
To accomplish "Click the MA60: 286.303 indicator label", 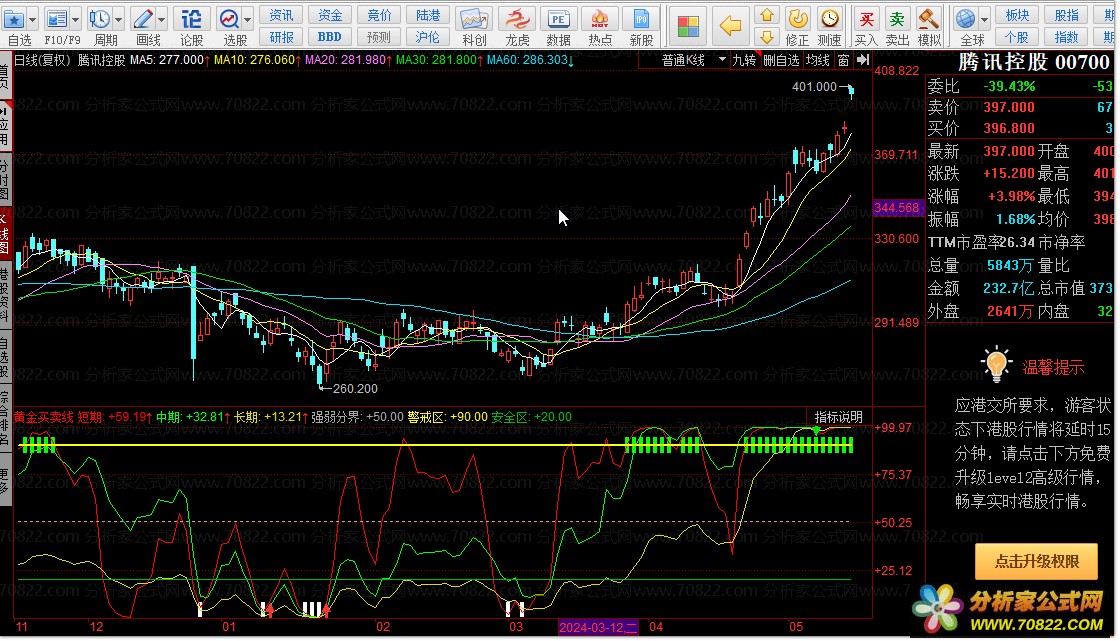I will click(530, 60).
